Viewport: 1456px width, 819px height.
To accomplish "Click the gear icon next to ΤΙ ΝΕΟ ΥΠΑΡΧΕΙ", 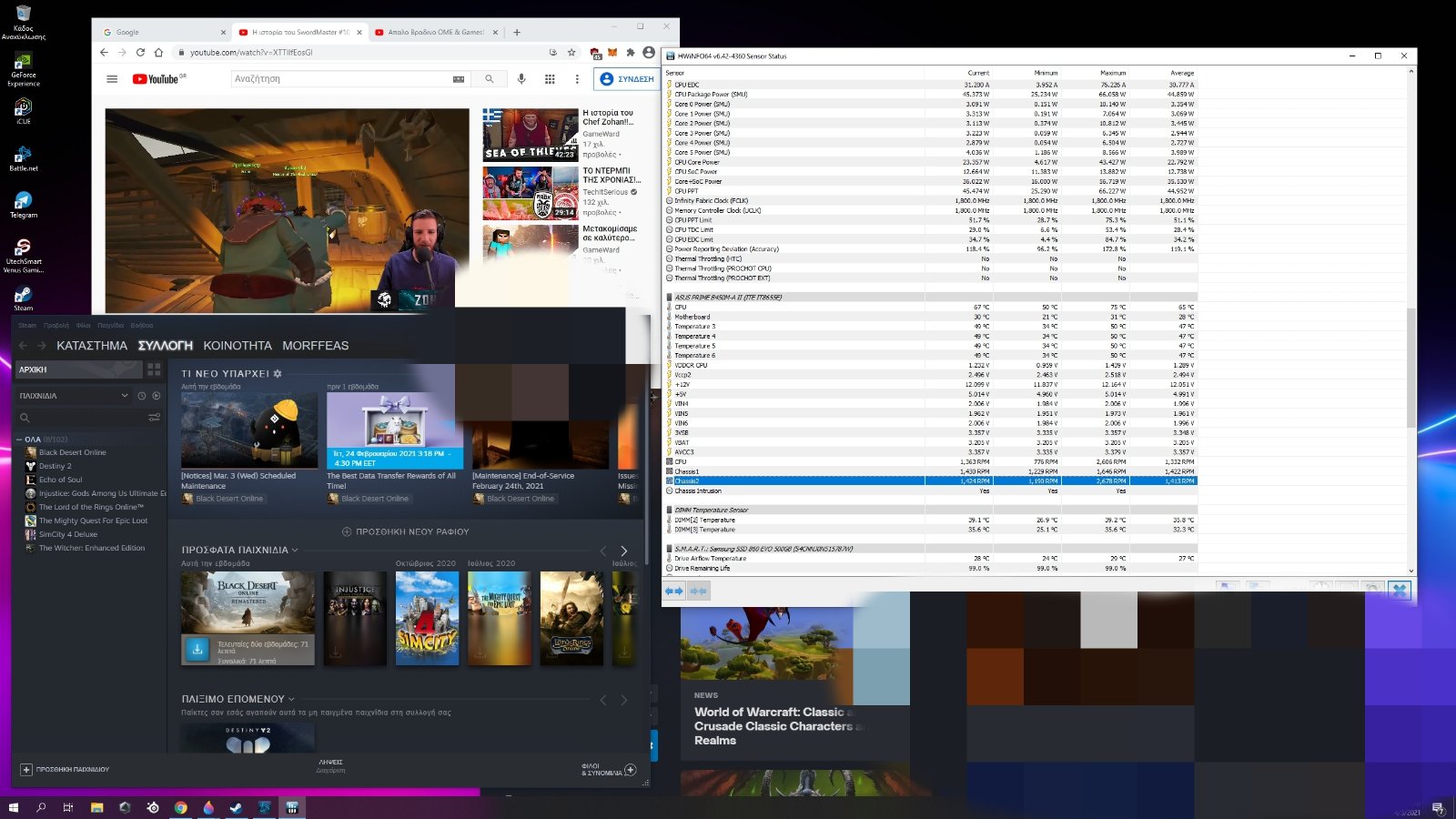I will point(278,374).
